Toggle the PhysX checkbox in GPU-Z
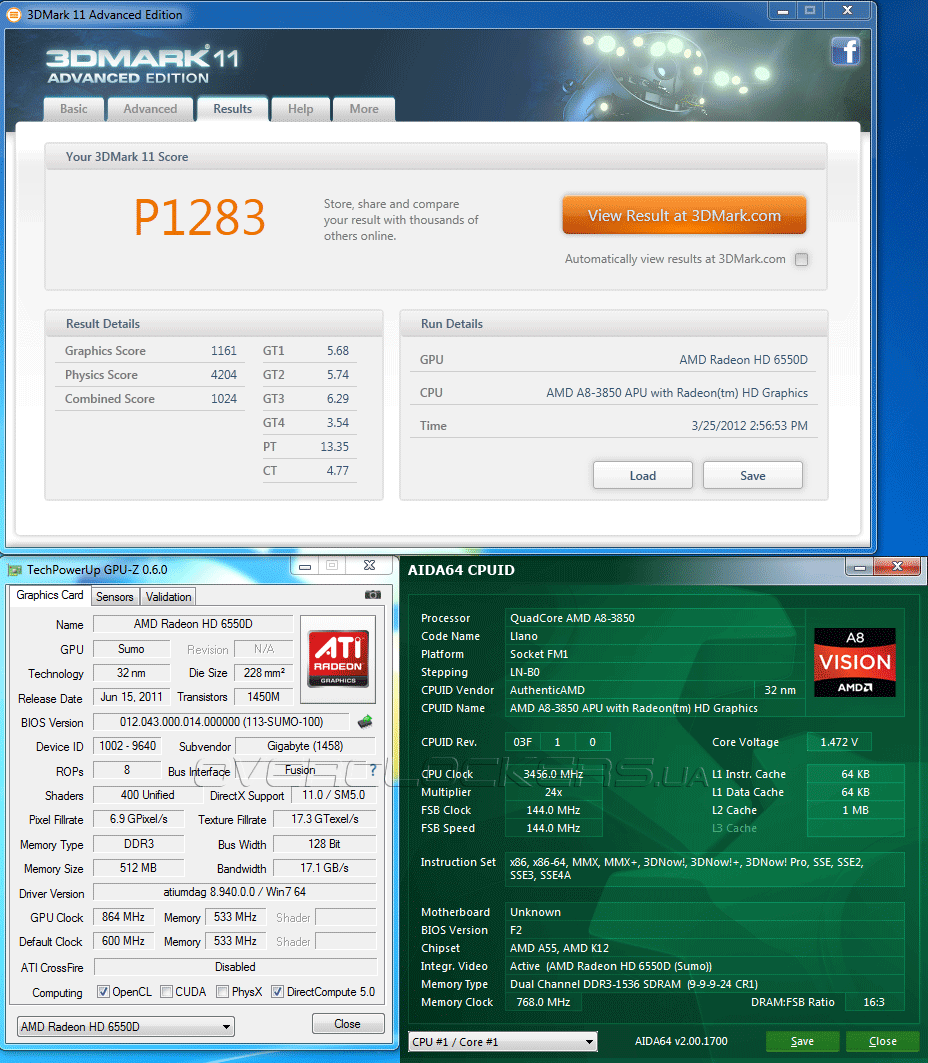 (x=222, y=992)
